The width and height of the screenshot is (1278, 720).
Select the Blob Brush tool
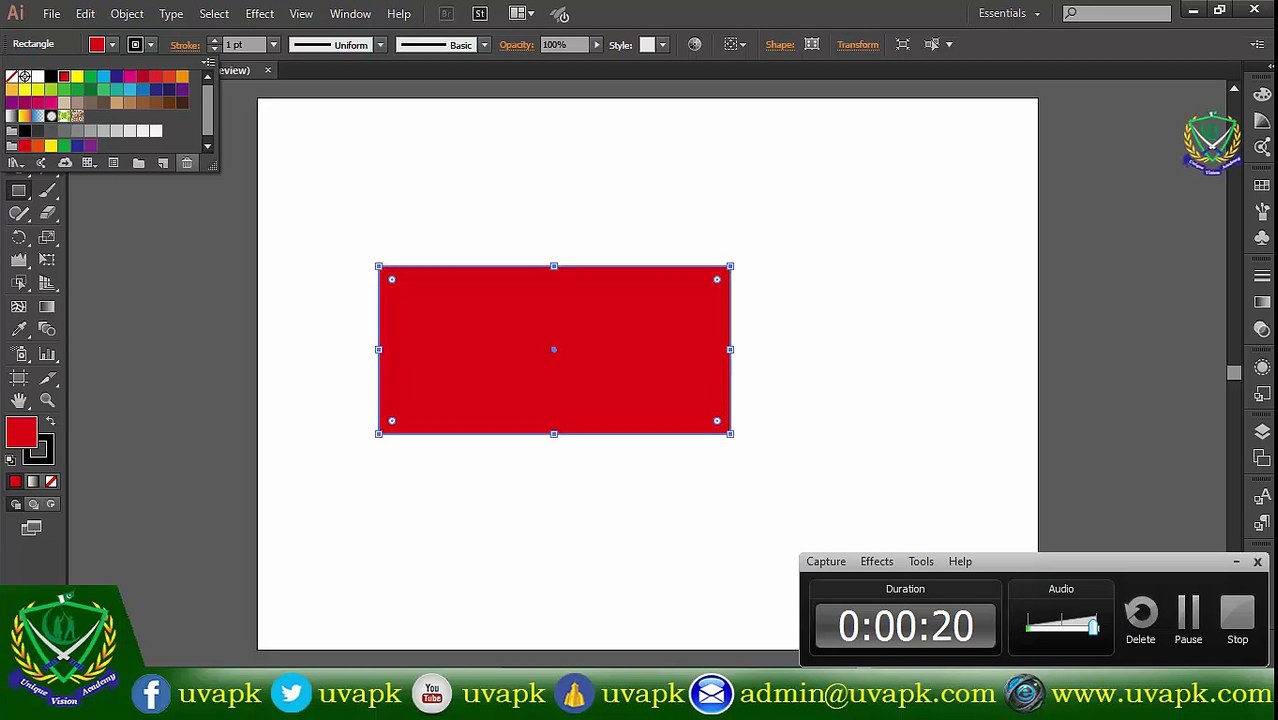point(19,213)
